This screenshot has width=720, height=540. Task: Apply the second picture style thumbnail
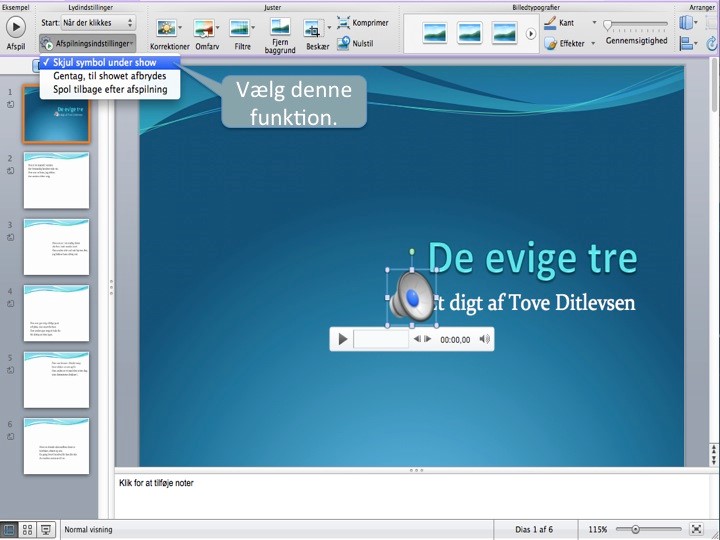[469, 33]
